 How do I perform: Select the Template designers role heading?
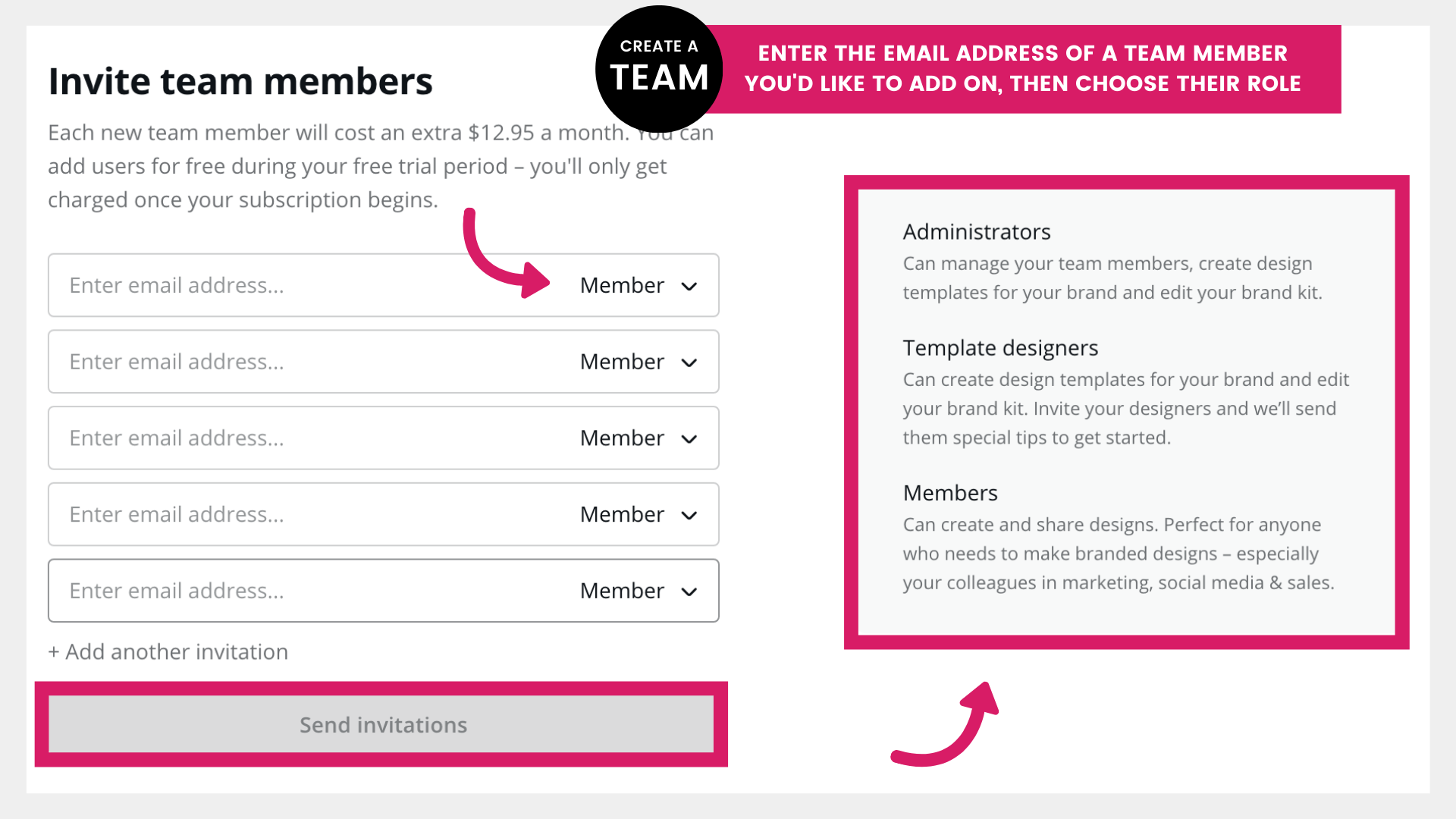tap(1000, 347)
